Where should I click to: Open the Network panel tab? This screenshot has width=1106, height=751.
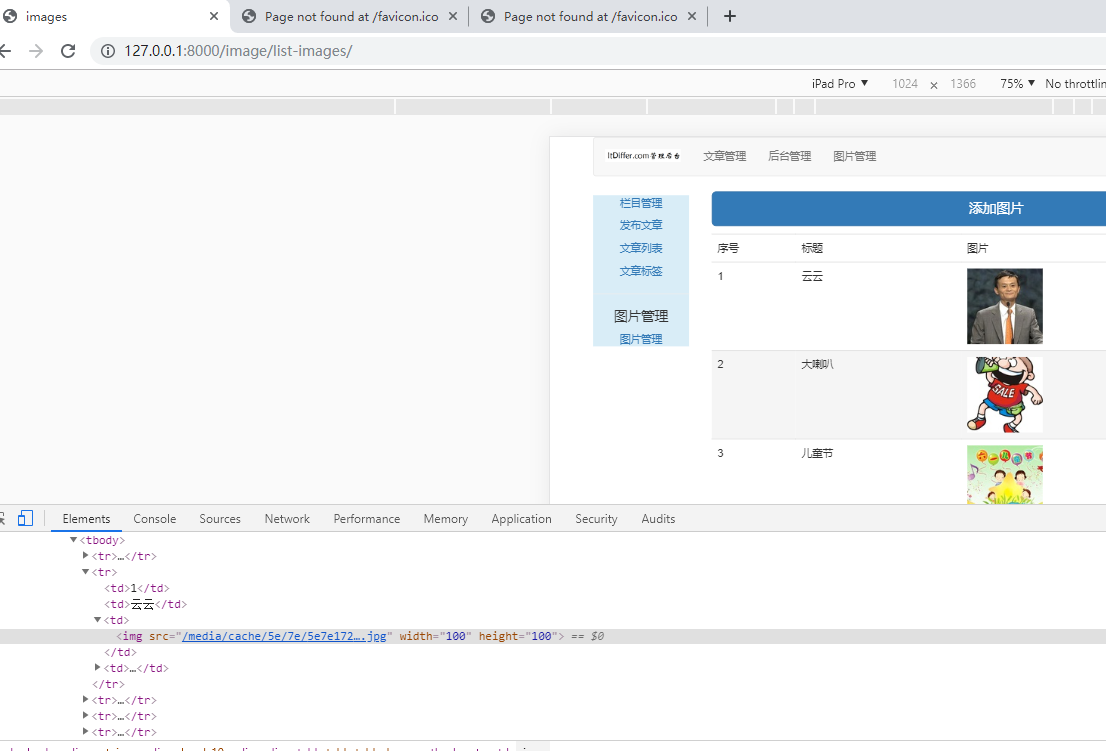pos(287,518)
